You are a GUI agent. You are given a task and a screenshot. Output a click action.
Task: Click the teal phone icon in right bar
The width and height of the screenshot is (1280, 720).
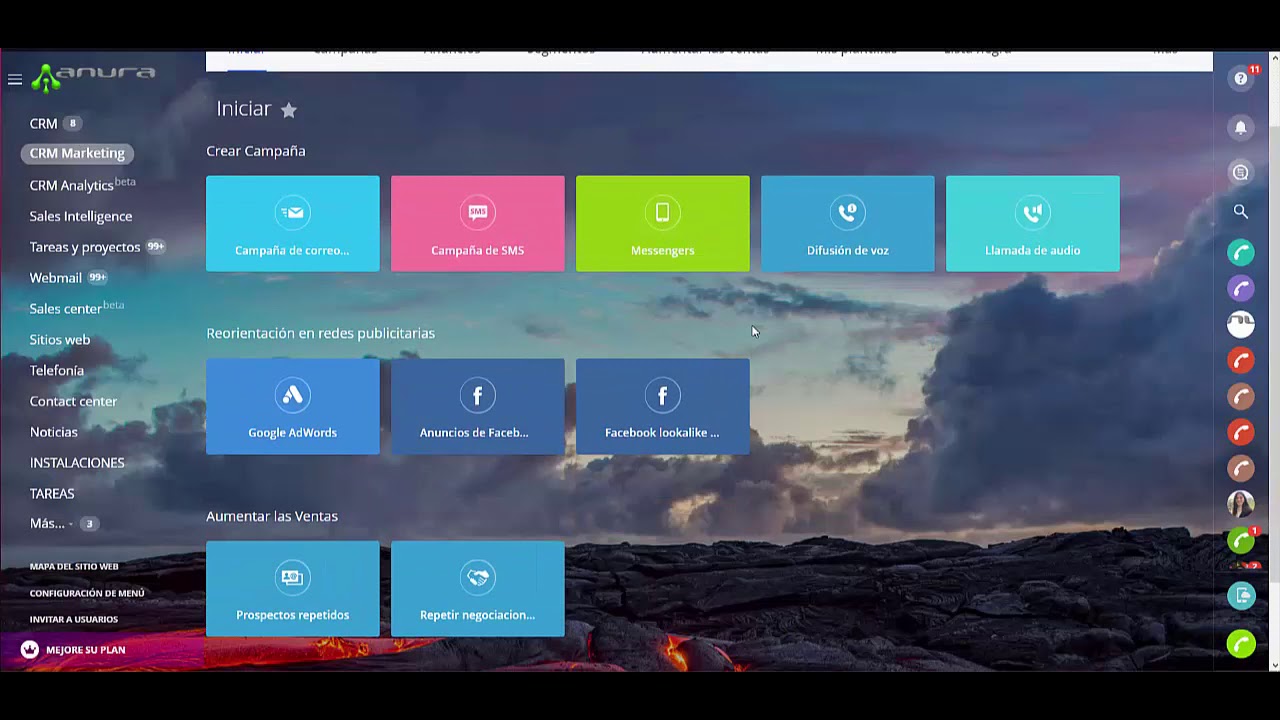click(1241, 252)
